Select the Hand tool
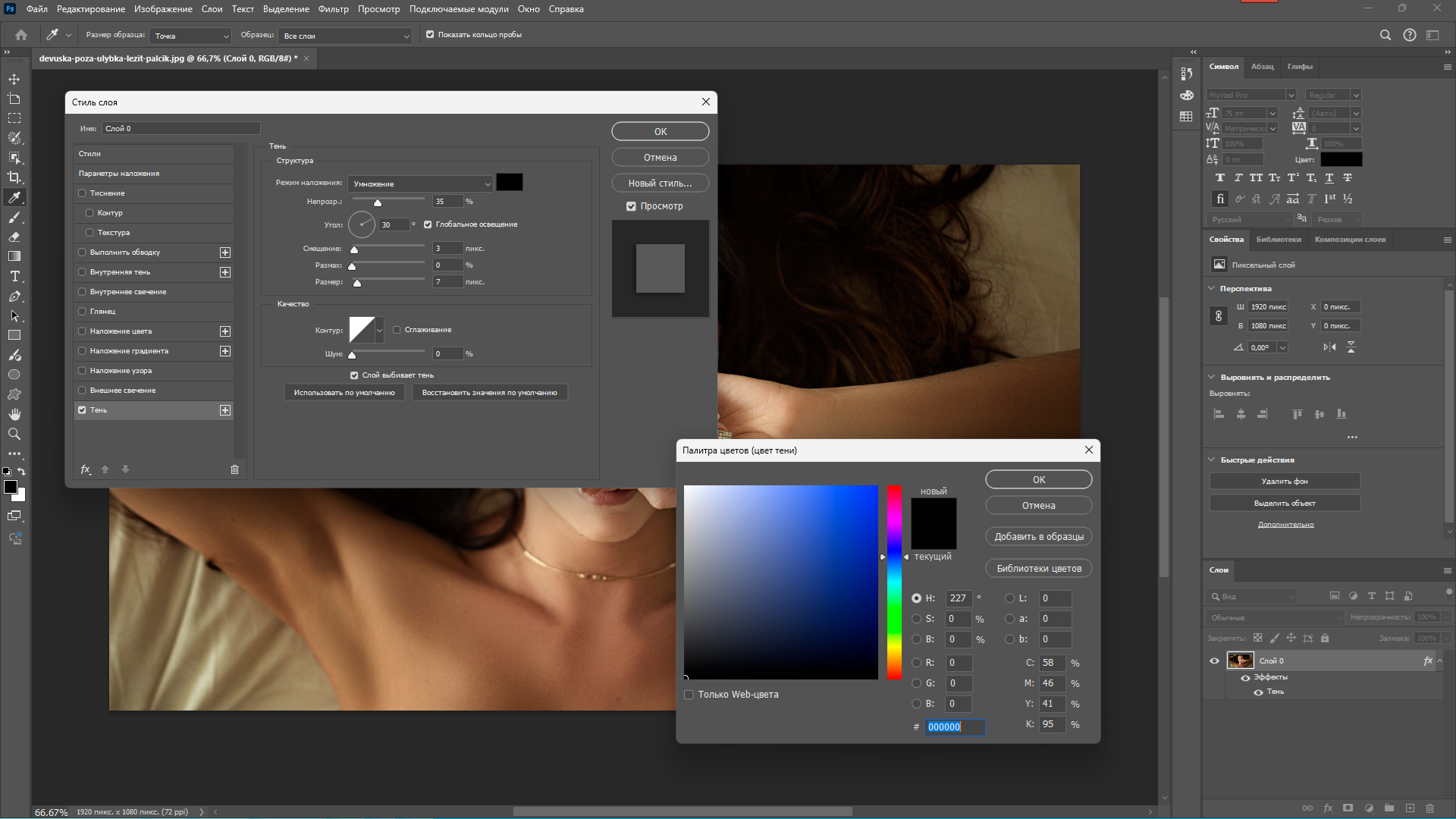This screenshot has height=819, width=1456. tap(14, 414)
